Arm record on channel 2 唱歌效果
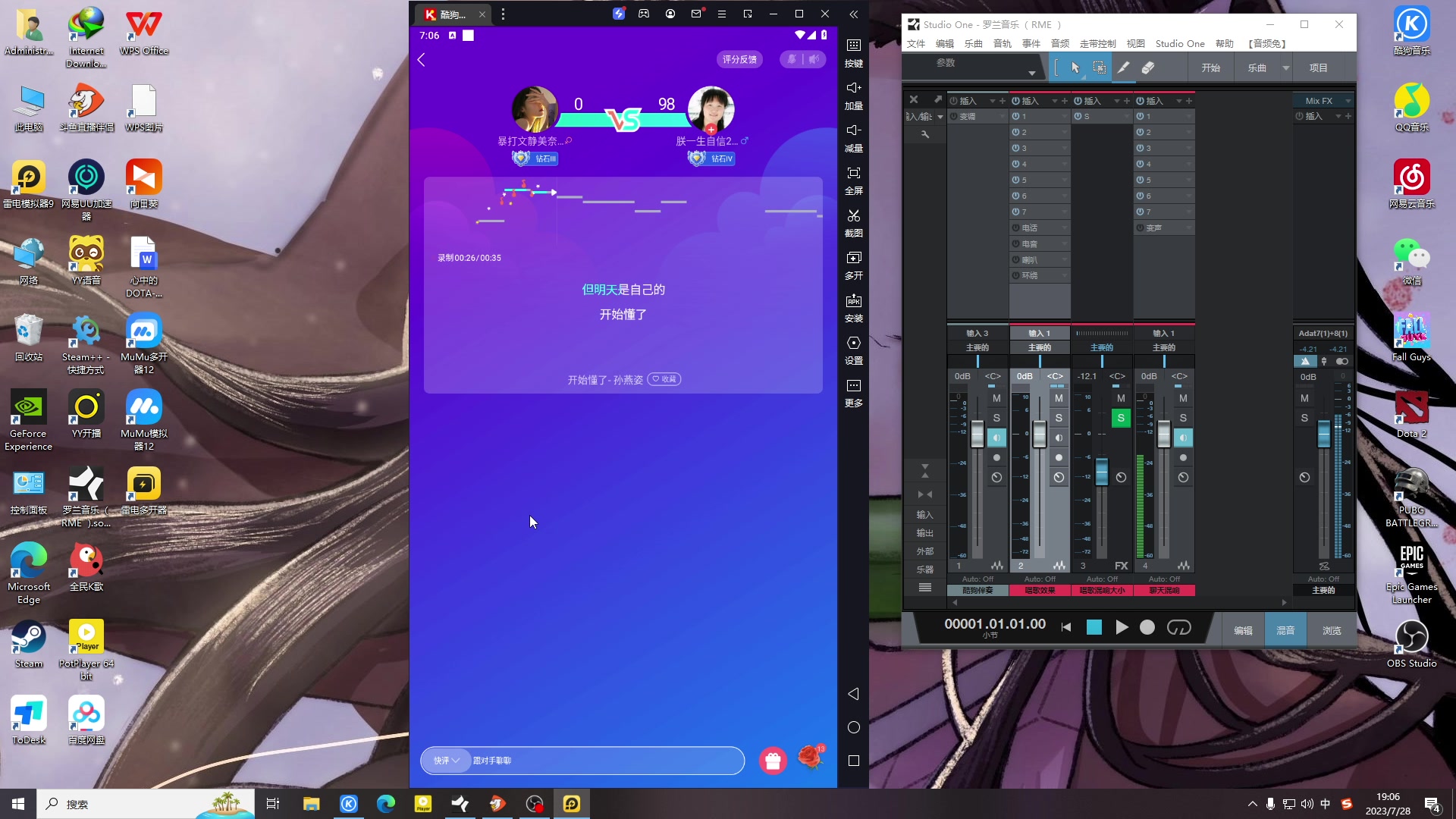The width and height of the screenshot is (1456, 819). (1059, 457)
